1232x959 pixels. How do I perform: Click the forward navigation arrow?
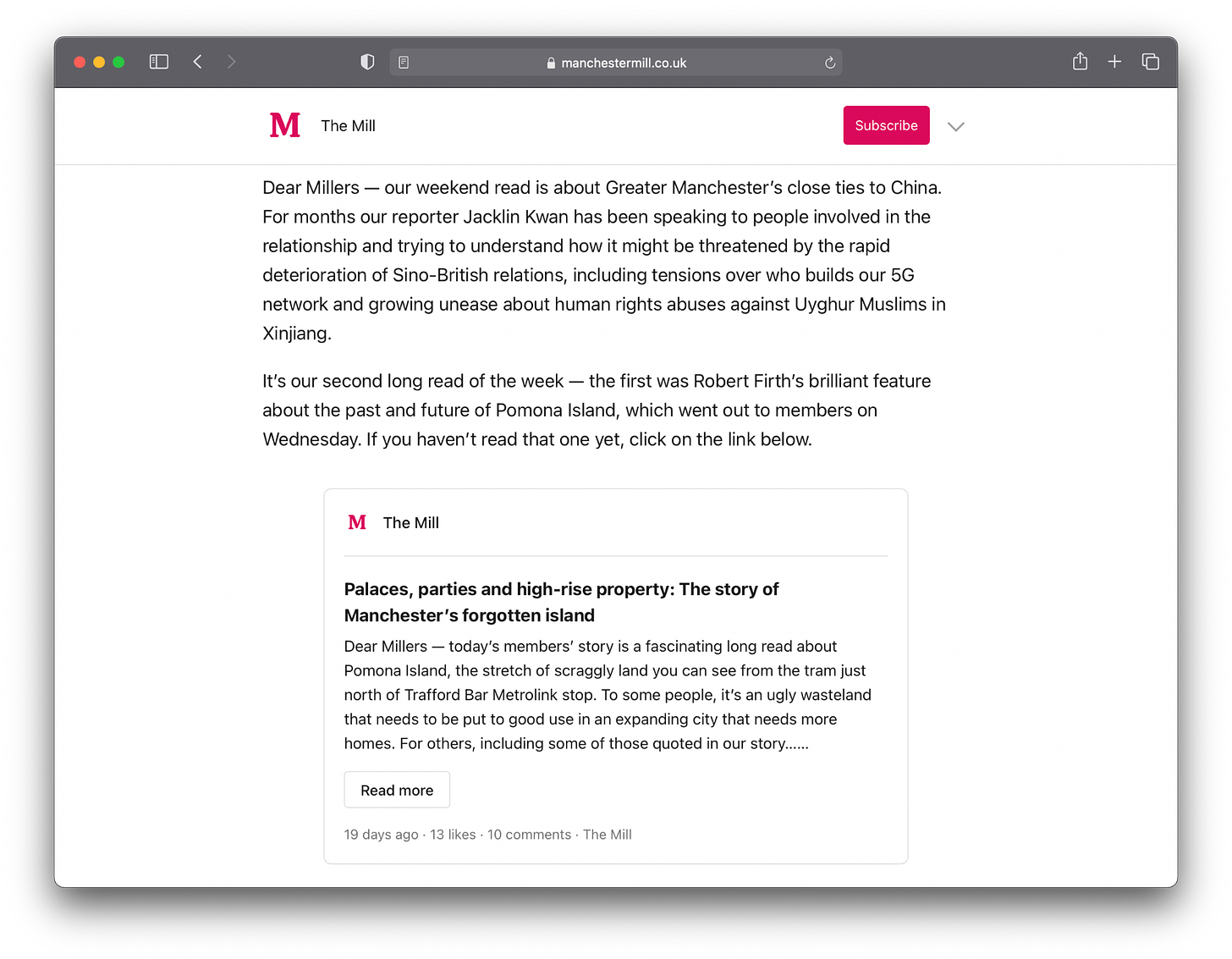click(x=231, y=61)
